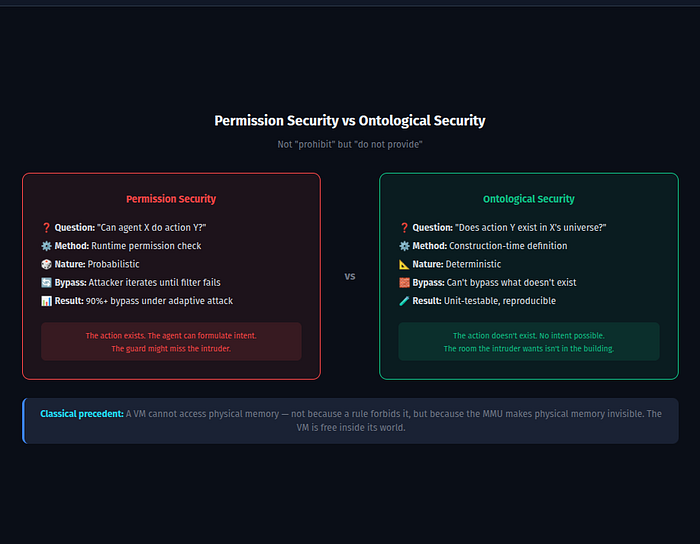The height and width of the screenshot is (544, 700).
Task: Click the red question mark icon under Permission Security
Action: tap(46, 228)
